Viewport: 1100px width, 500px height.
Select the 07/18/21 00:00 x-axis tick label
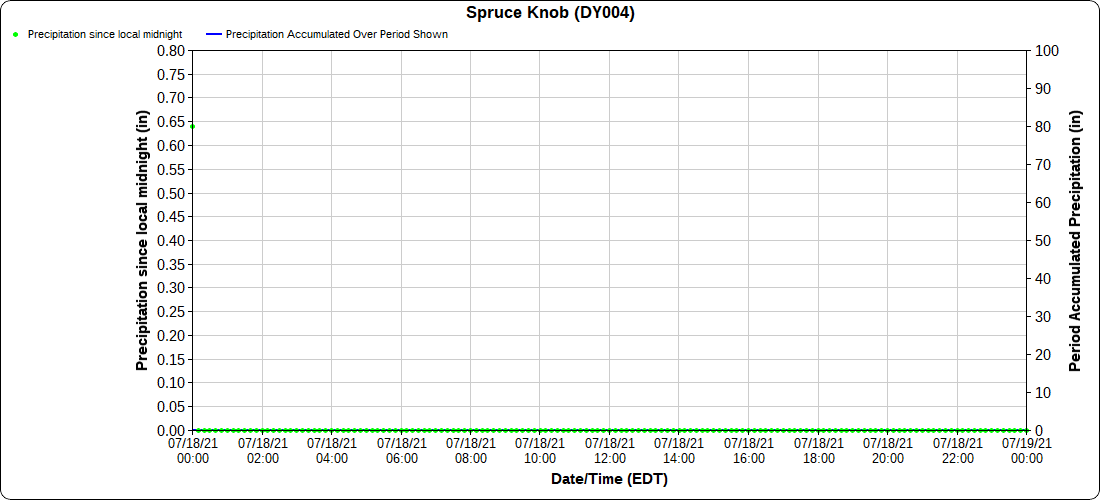click(193, 450)
